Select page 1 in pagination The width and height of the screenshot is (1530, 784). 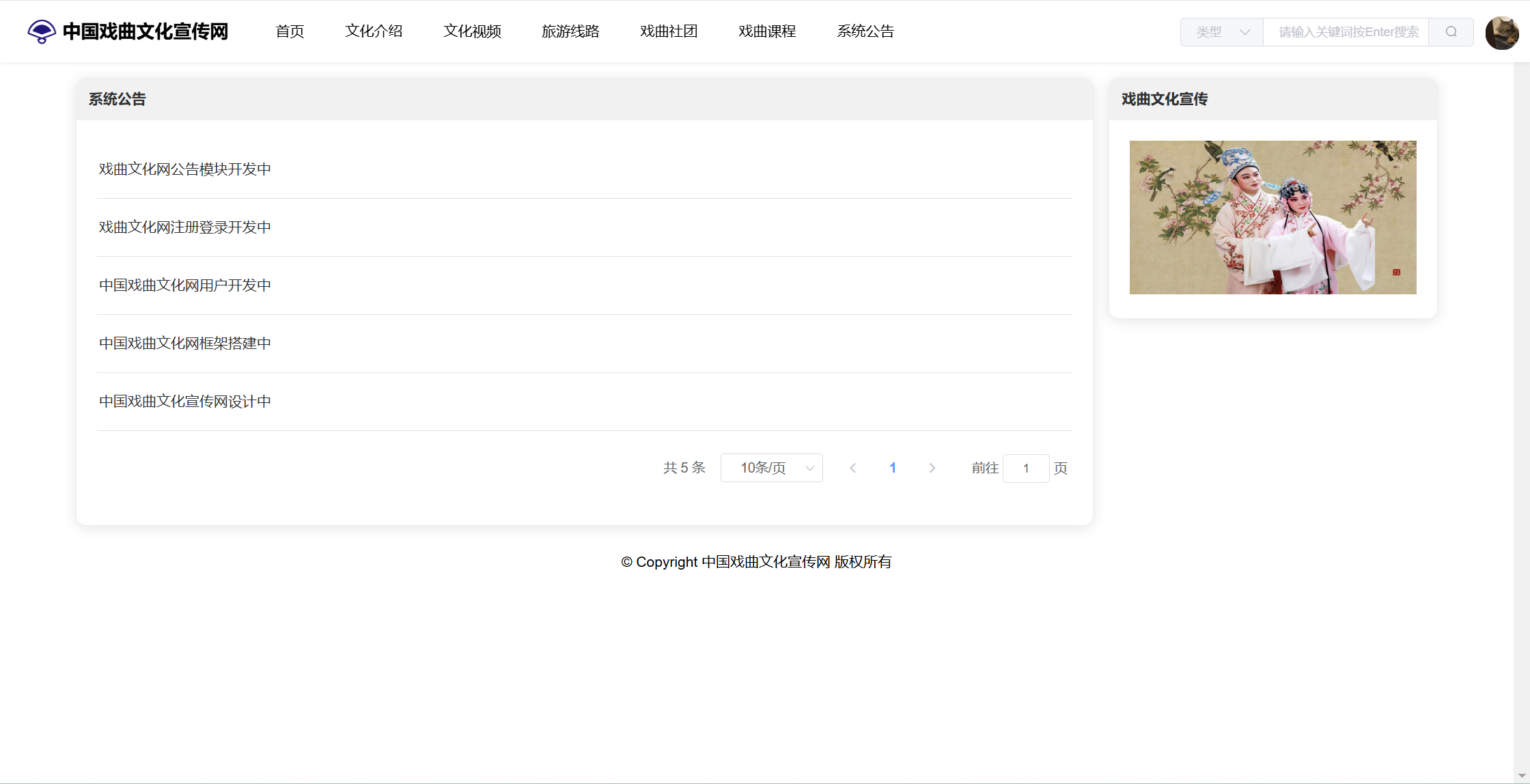point(892,468)
